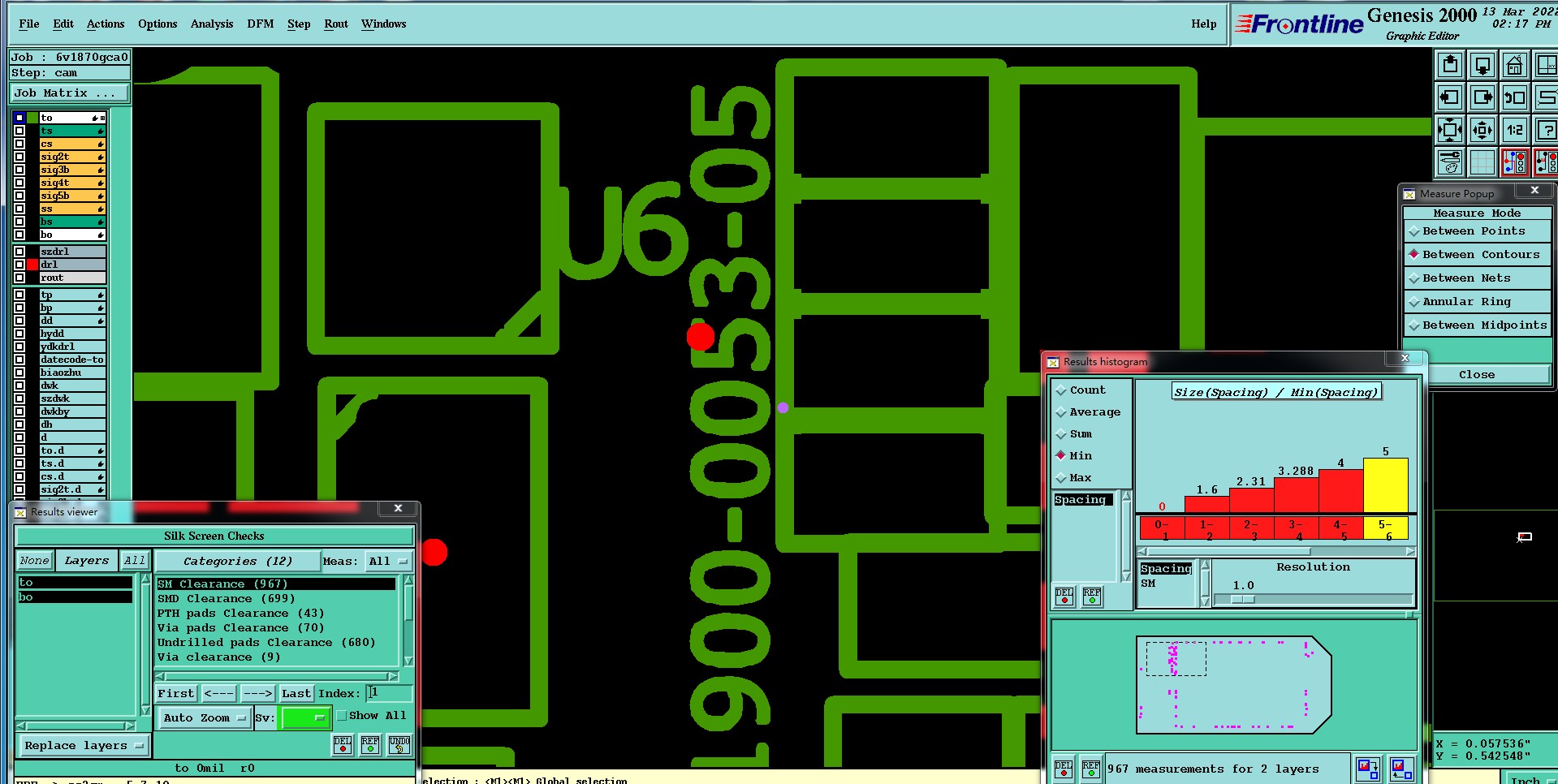Image resolution: width=1558 pixels, height=784 pixels.
Task: Click the First result button
Action: 176,693
